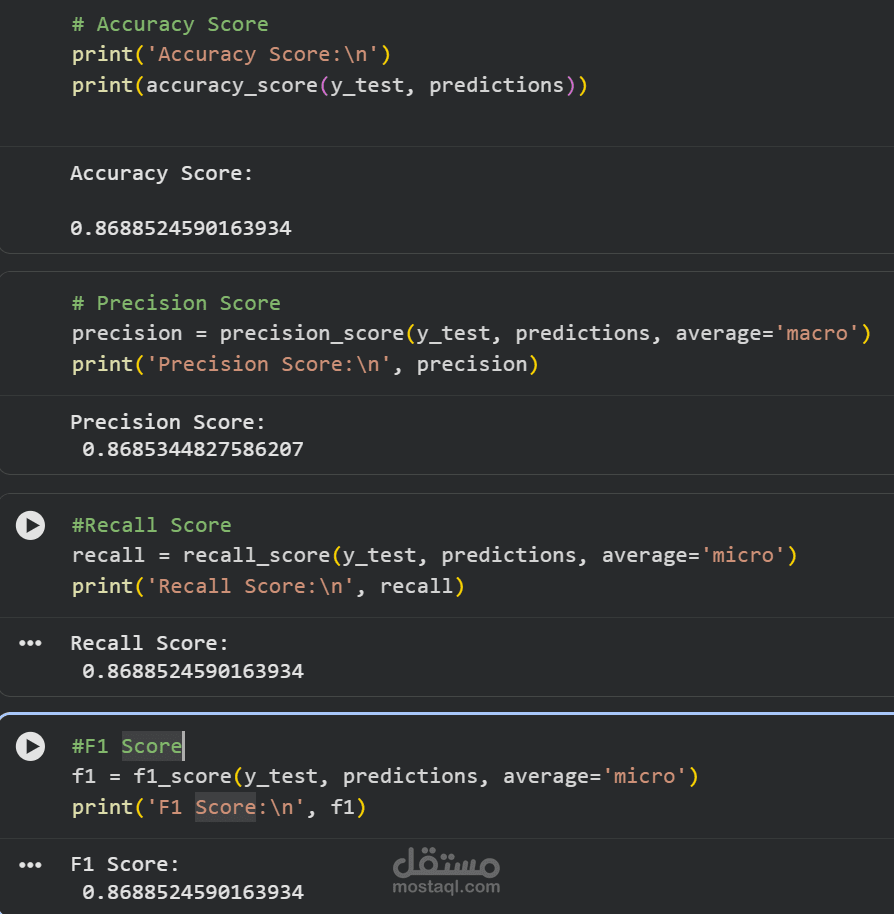Open output options for Recall Score output
The width and height of the screenshot is (894, 914).
point(31,643)
